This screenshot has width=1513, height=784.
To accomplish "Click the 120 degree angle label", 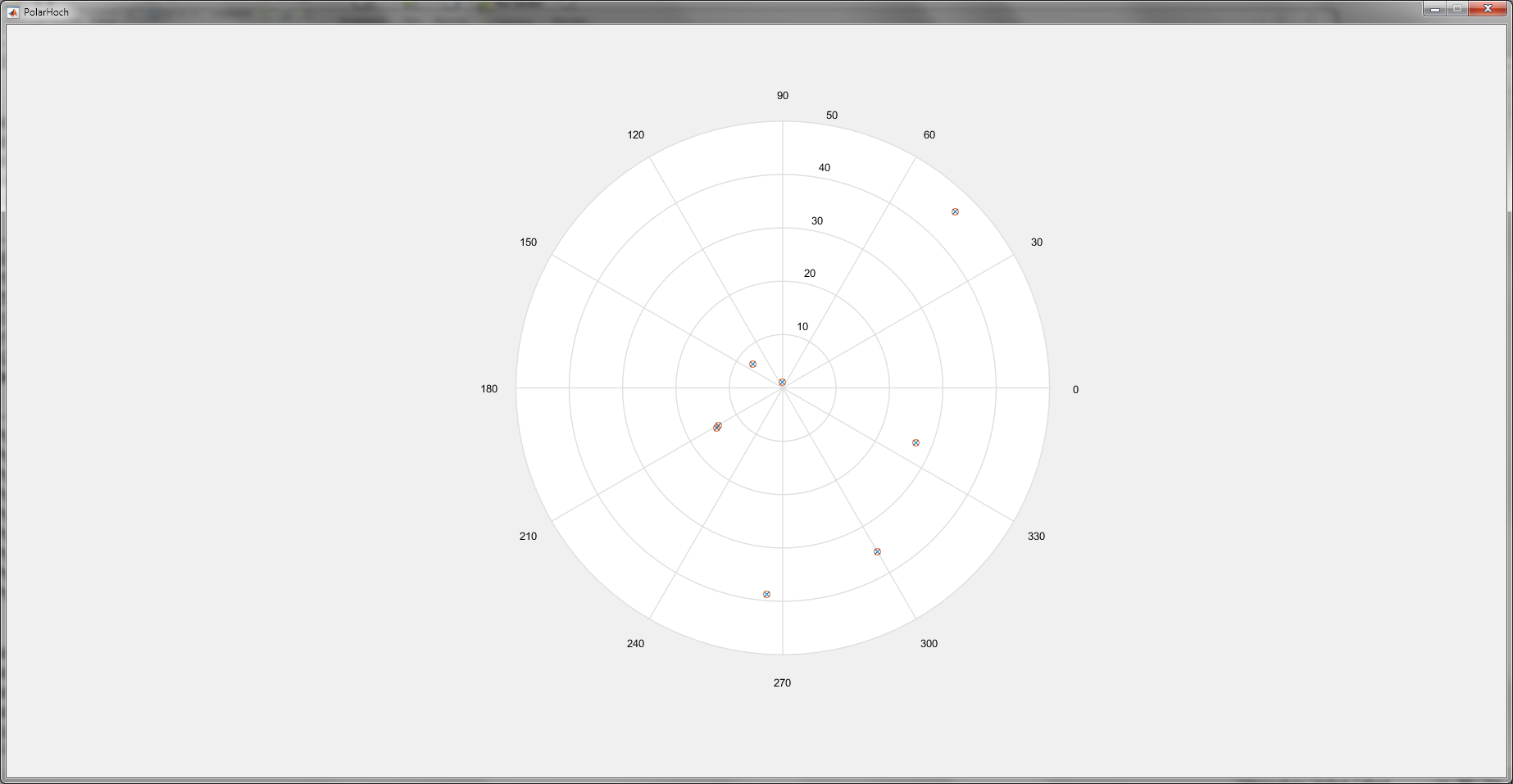I will click(x=635, y=135).
